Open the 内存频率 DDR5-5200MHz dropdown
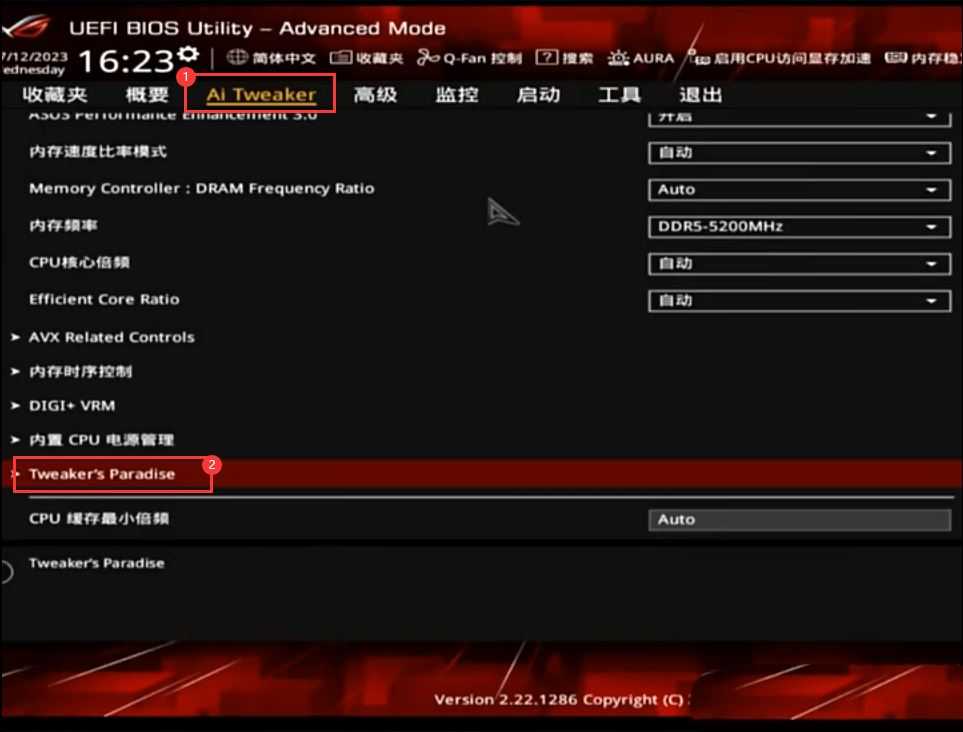The width and height of the screenshot is (963, 732). 799,227
